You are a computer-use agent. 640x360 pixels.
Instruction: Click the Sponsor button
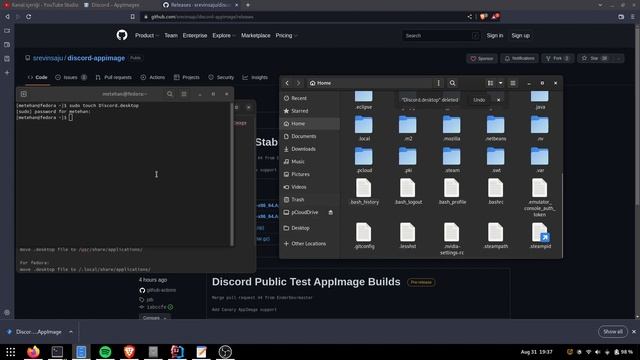482,58
